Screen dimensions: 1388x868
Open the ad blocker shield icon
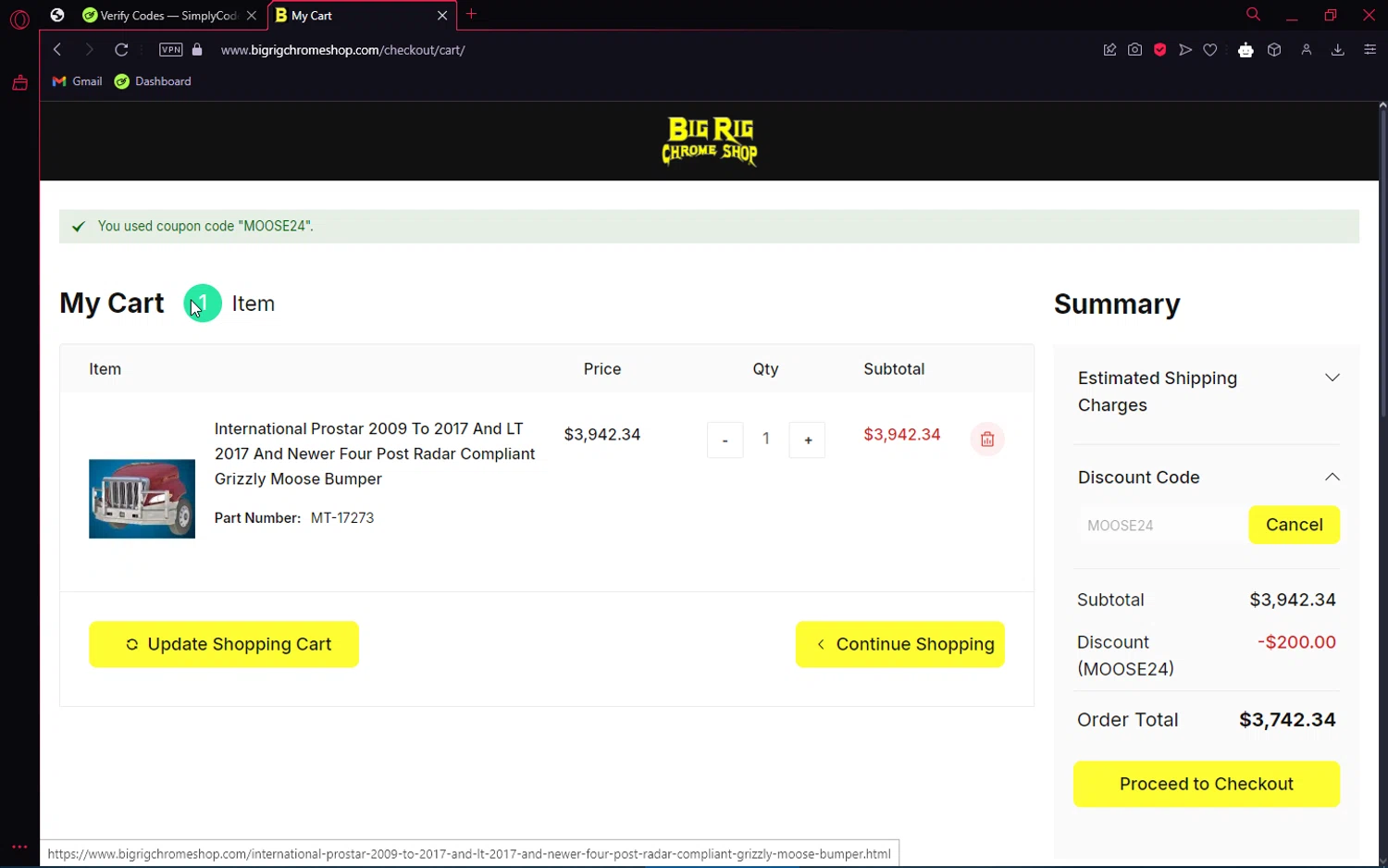(x=1159, y=50)
